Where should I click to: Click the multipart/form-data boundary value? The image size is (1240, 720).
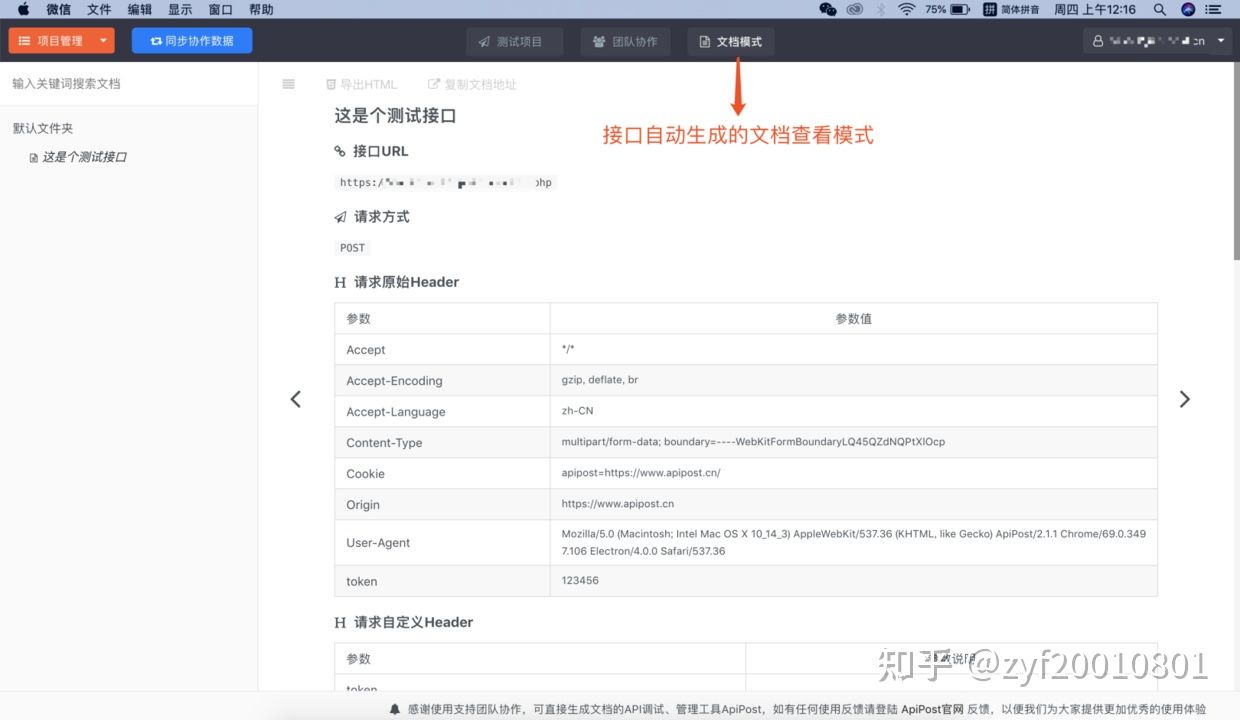pyautogui.click(x=753, y=442)
